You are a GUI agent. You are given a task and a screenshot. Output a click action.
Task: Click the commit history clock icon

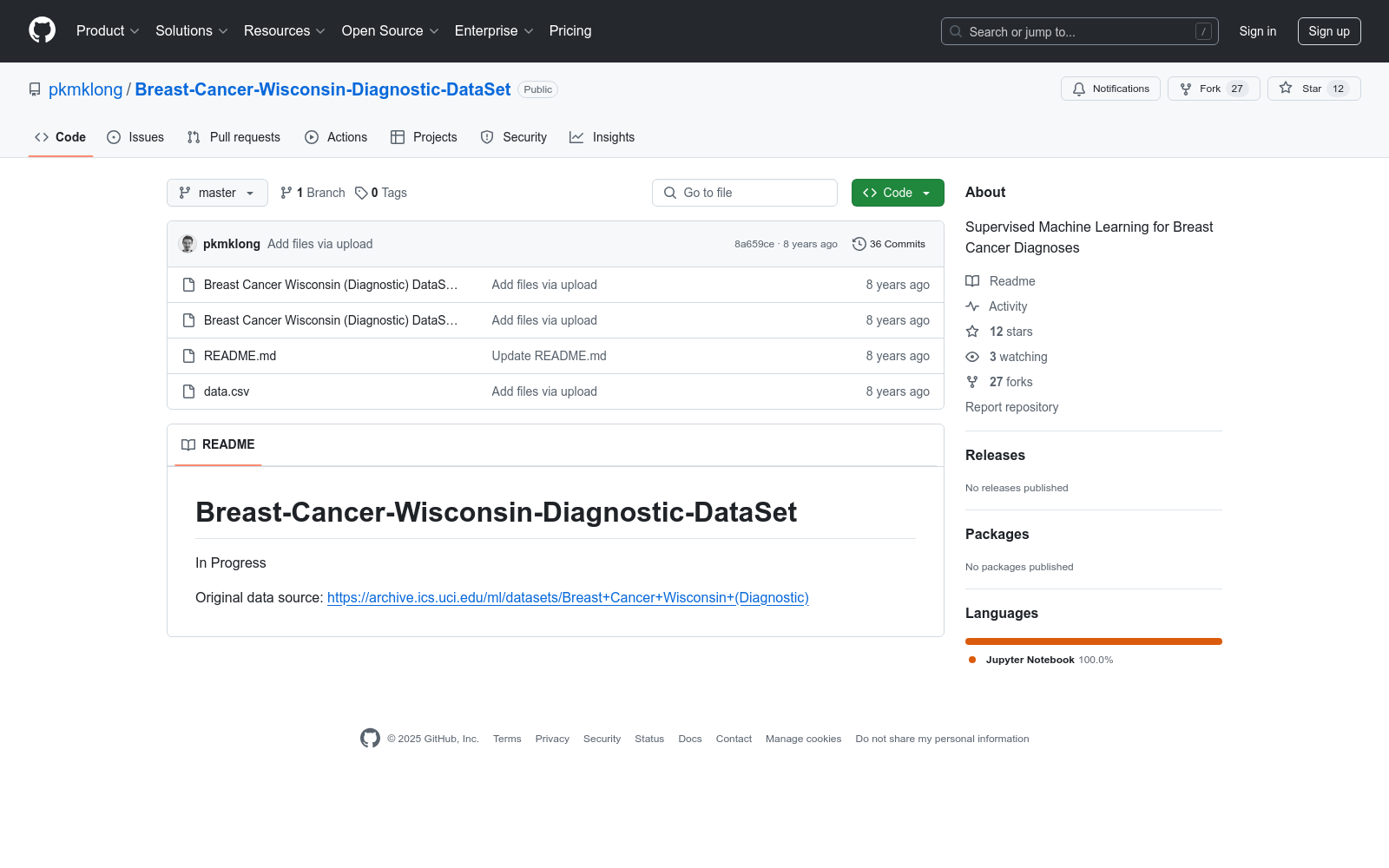[x=859, y=244]
